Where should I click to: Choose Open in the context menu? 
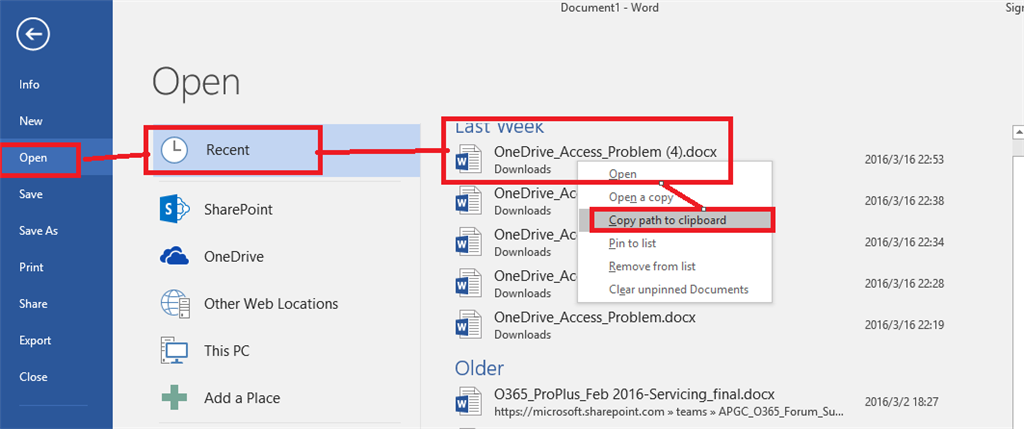(x=675, y=174)
